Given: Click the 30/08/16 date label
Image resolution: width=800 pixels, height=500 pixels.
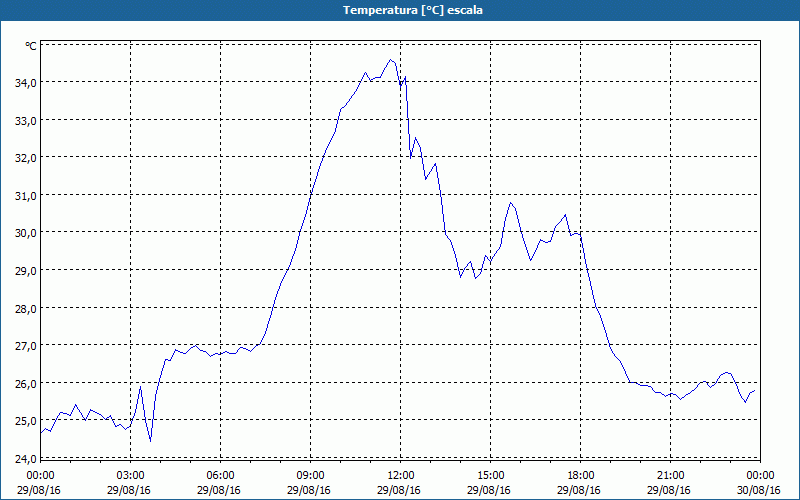Looking at the screenshot, I should [x=759, y=490].
